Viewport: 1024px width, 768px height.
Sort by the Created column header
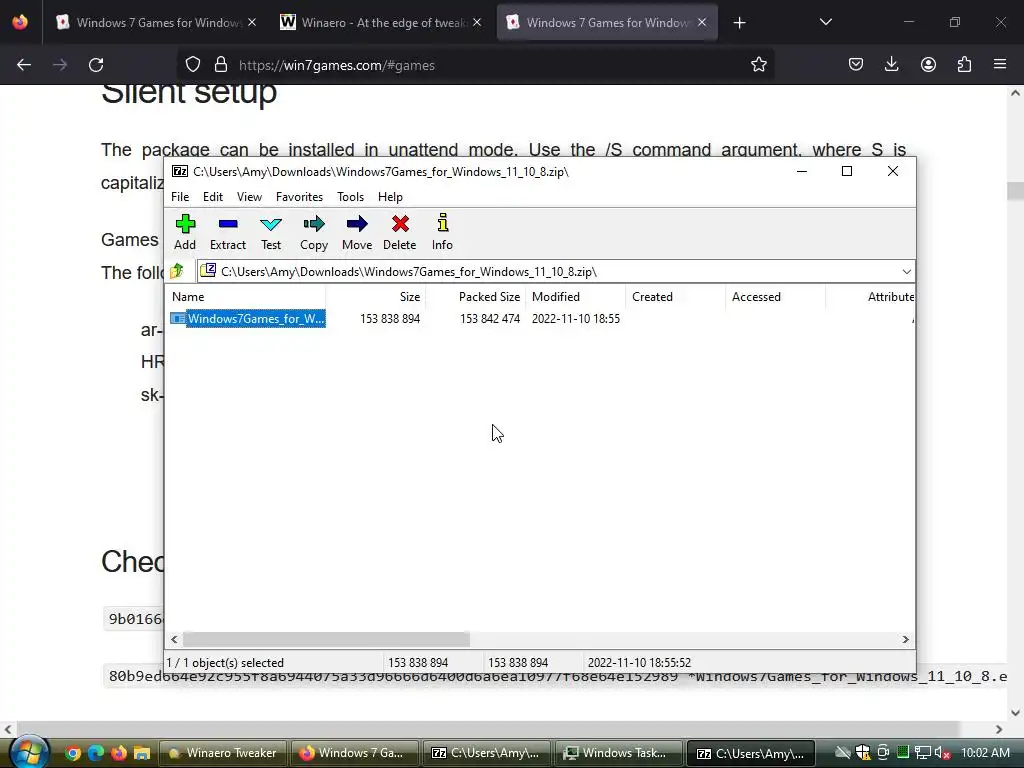[x=675, y=296]
